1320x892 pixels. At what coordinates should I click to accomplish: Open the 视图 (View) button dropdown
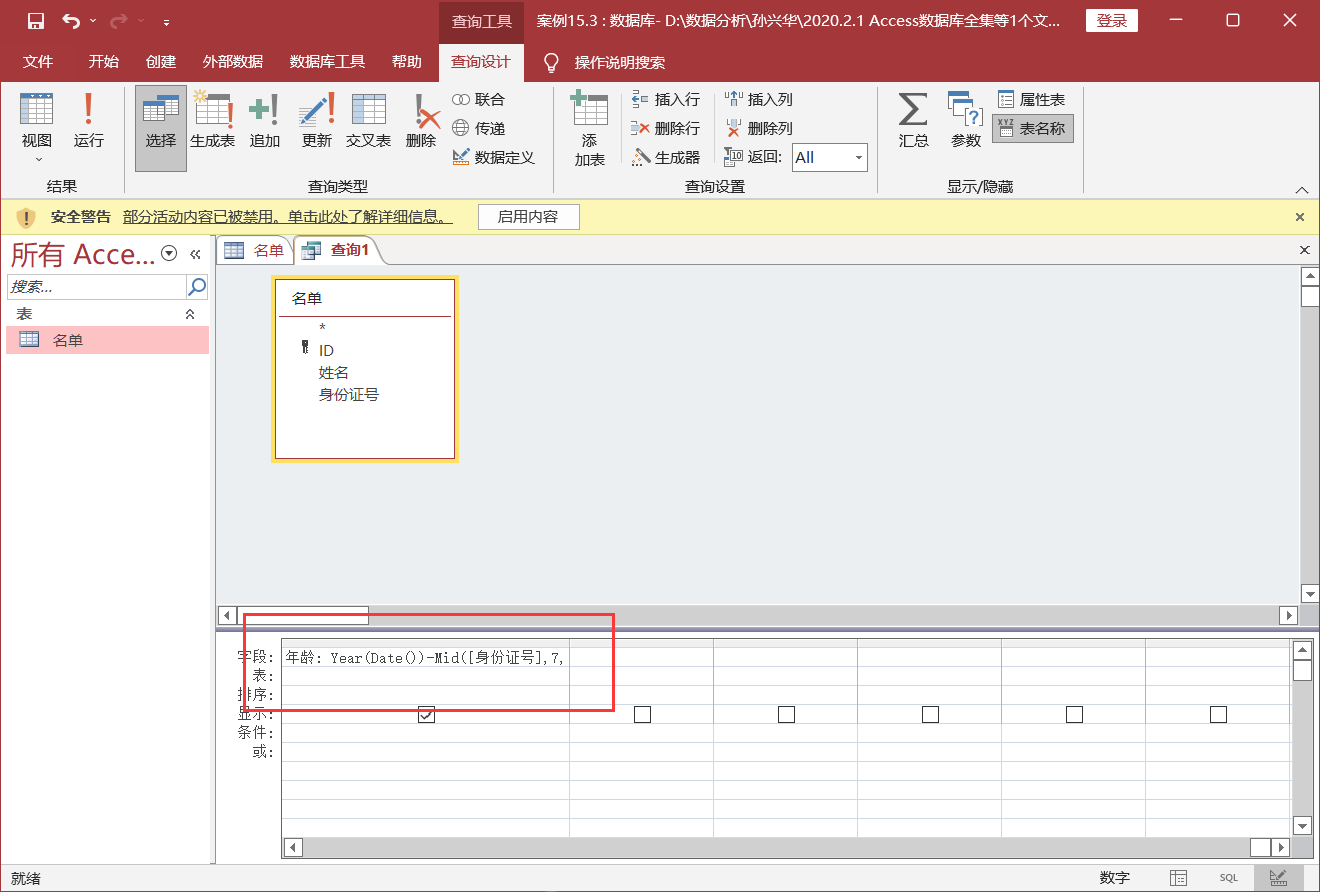tap(38, 159)
